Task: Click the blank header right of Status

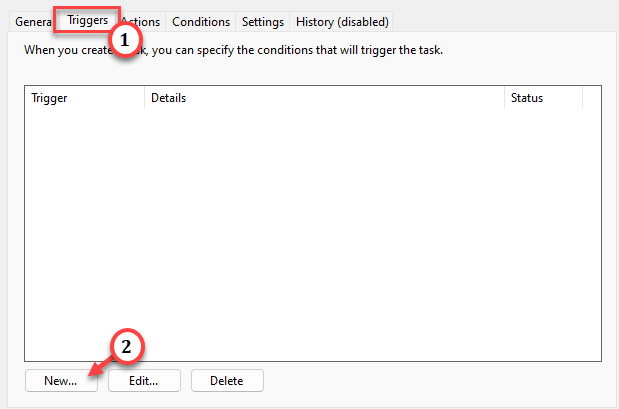Action: click(592, 98)
